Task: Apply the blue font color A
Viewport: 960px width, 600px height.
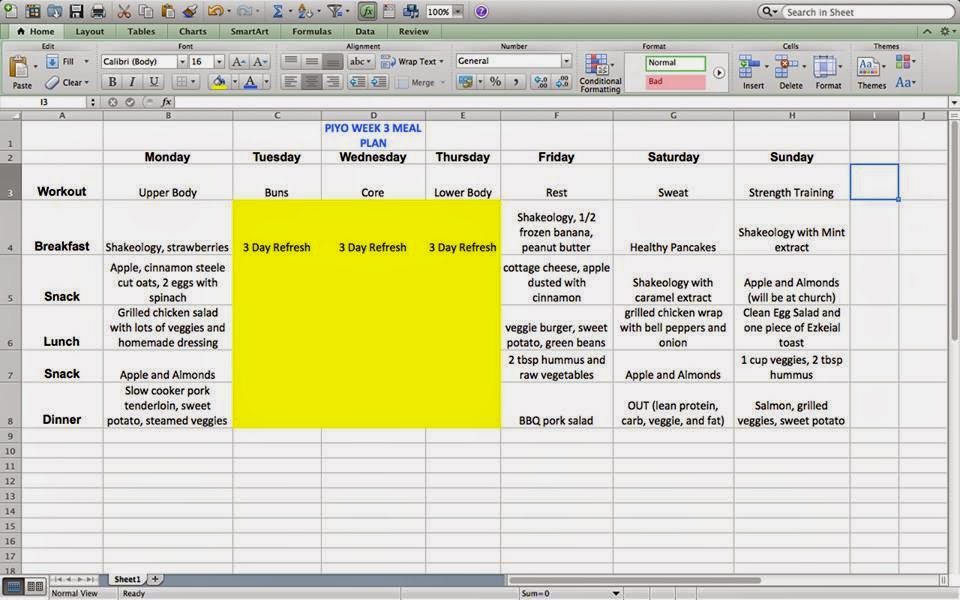Action: [x=250, y=81]
